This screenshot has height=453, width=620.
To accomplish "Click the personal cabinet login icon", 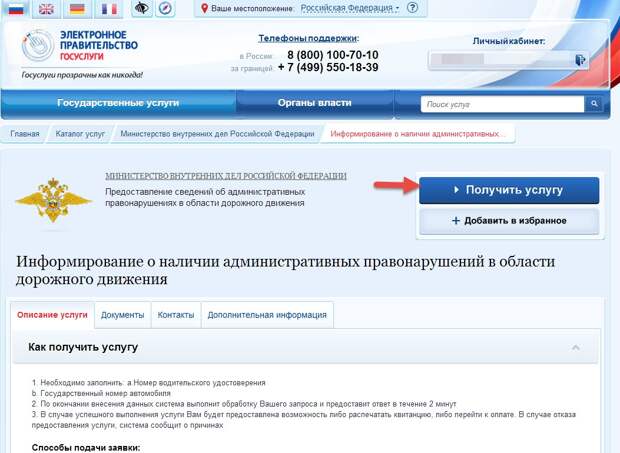I will click(x=580, y=60).
